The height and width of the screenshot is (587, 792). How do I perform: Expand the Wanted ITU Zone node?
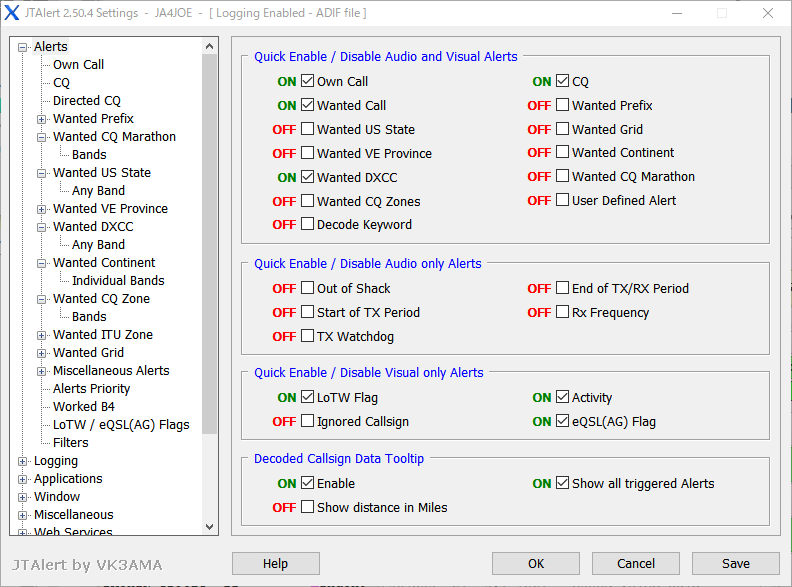41,335
